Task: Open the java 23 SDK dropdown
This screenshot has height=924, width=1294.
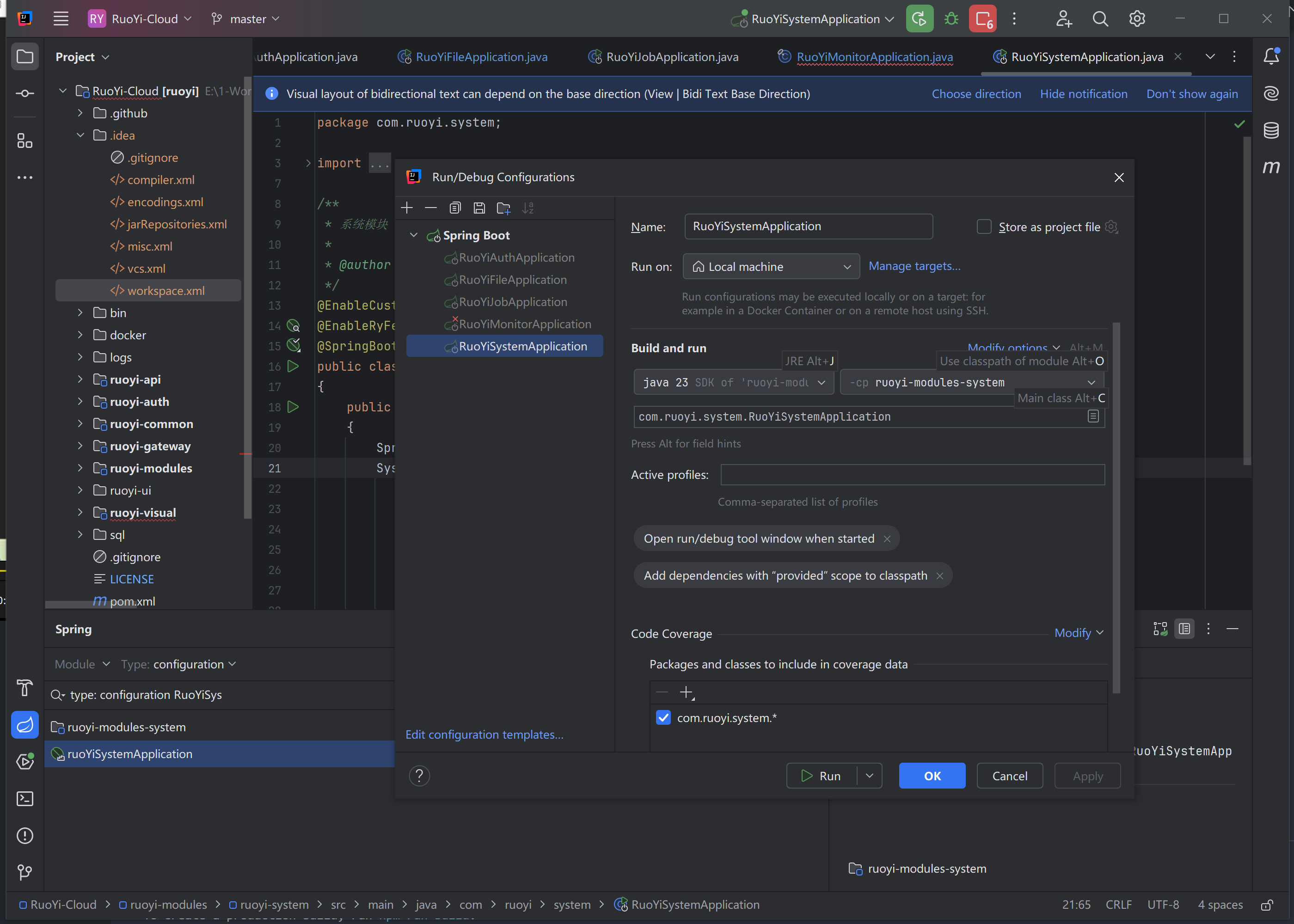Action: coord(734,382)
